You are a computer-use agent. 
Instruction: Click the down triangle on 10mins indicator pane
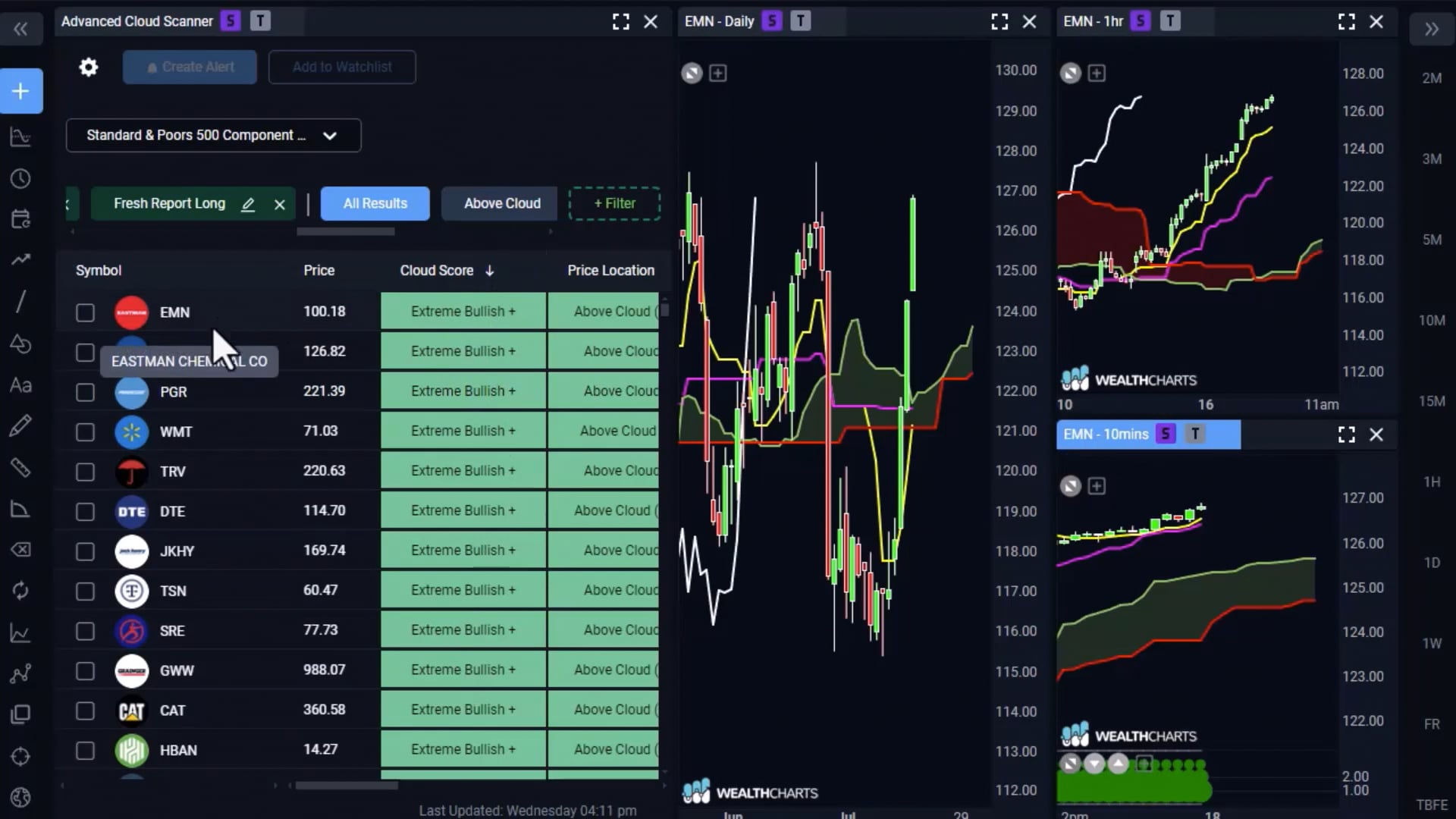[x=1094, y=763]
